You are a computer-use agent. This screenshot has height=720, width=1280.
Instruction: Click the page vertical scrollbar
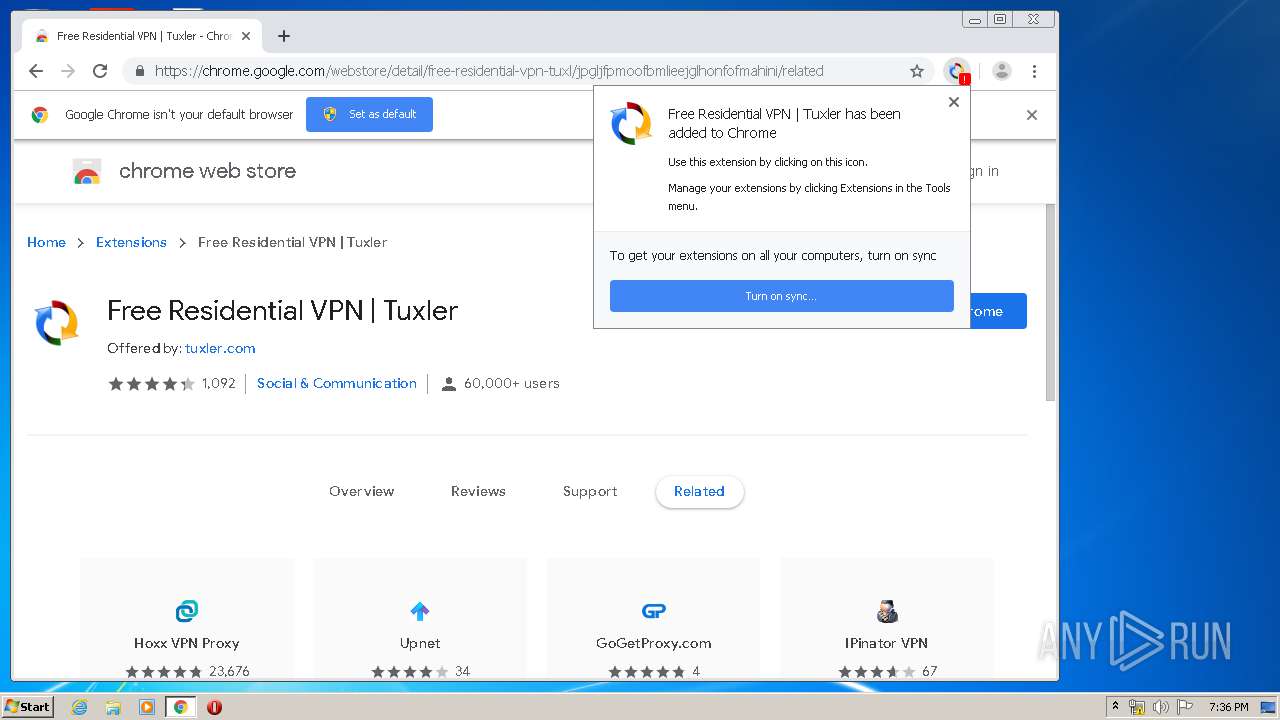pyautogui.click(x=1050, y=302)
